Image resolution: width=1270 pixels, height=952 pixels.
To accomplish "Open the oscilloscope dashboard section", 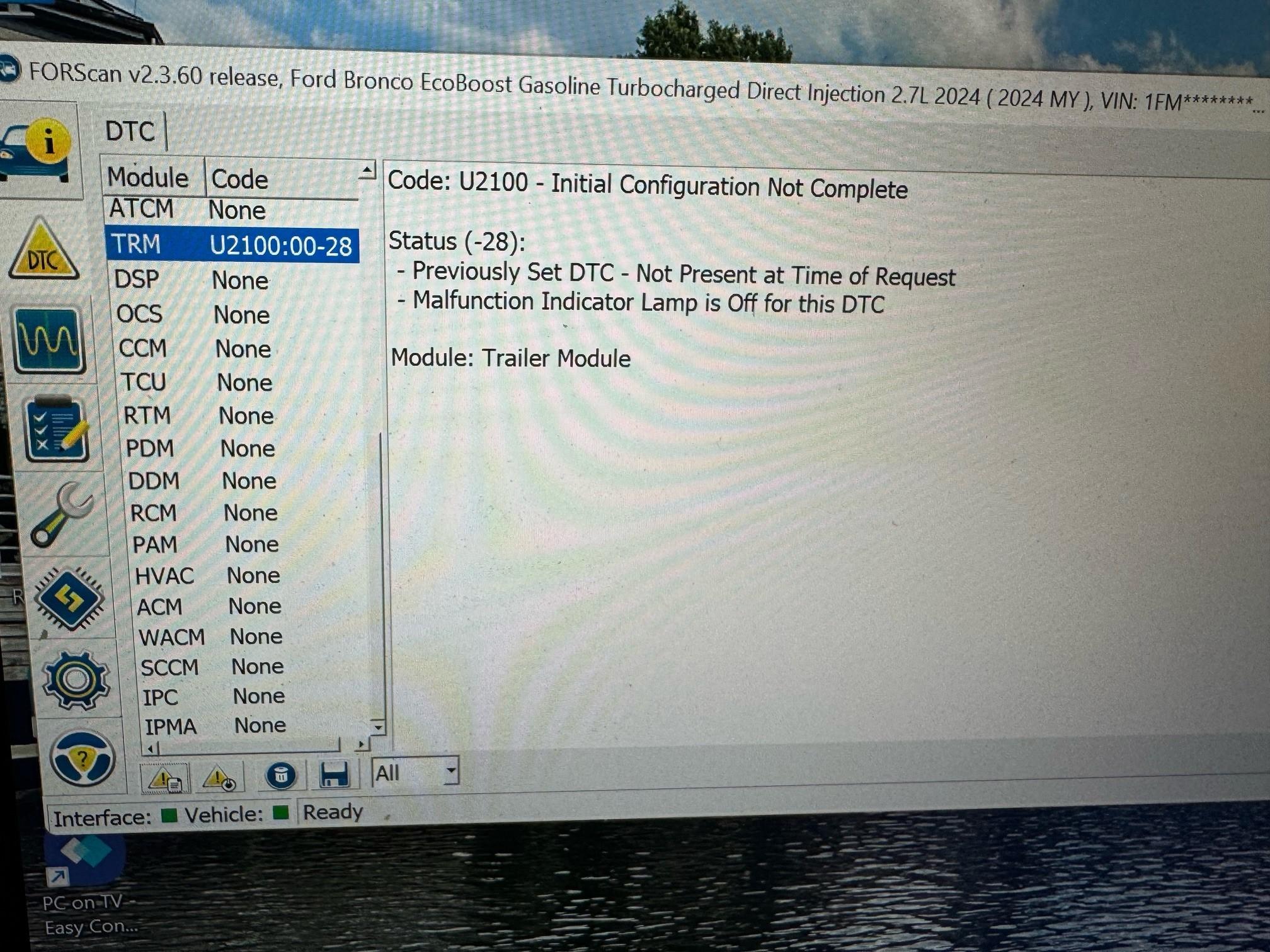I will coord(50,341).
